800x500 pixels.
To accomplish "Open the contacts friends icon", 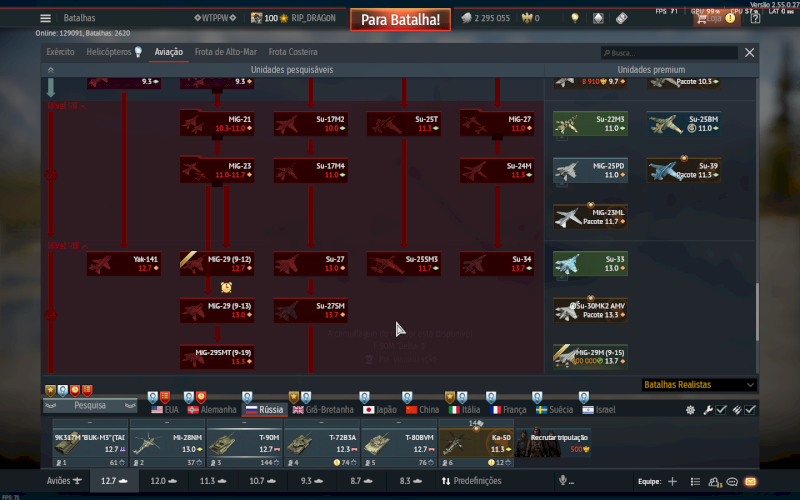I will click(714, 481).
